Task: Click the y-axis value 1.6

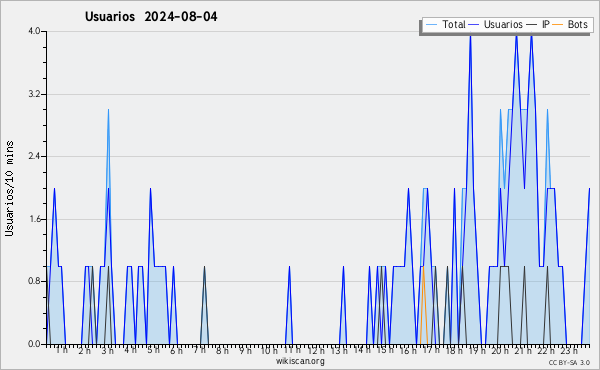Action: pyautogui.click(x=34, y=219)
